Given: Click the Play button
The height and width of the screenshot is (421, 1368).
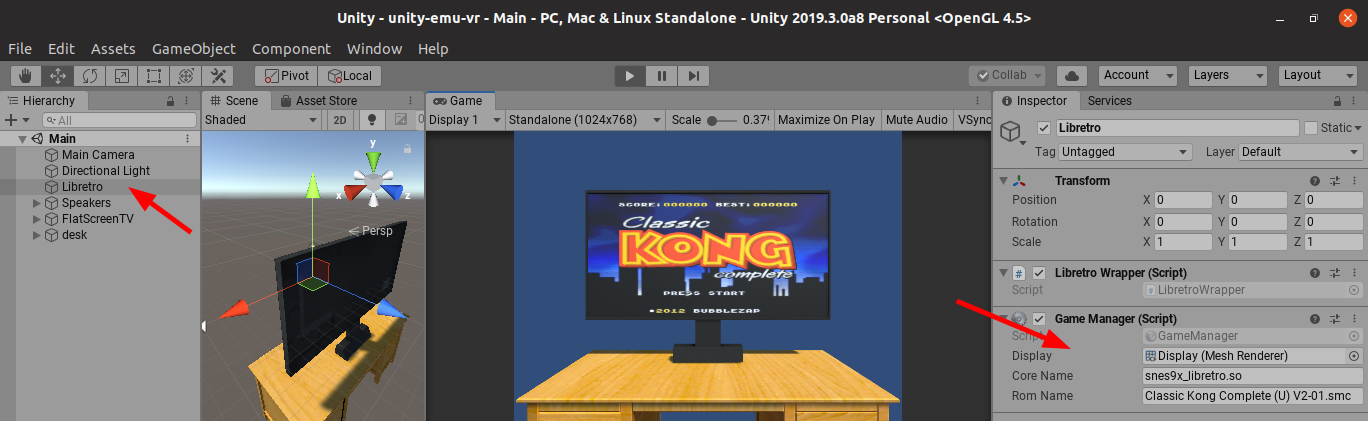Looking at the screenshot, I should coord(629,75).
